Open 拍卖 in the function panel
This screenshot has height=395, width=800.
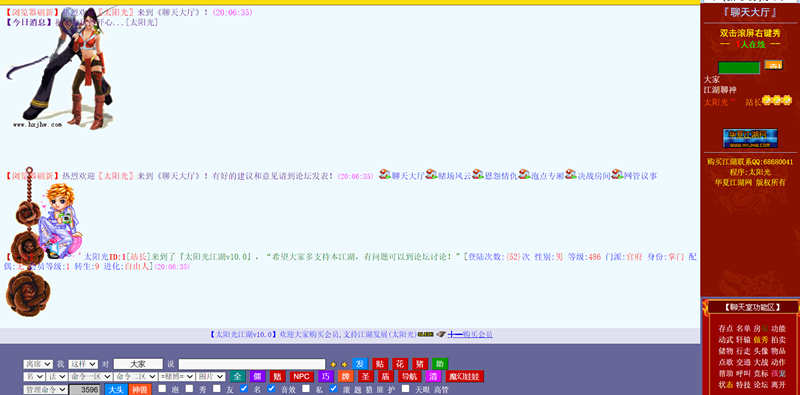point(778,340)
